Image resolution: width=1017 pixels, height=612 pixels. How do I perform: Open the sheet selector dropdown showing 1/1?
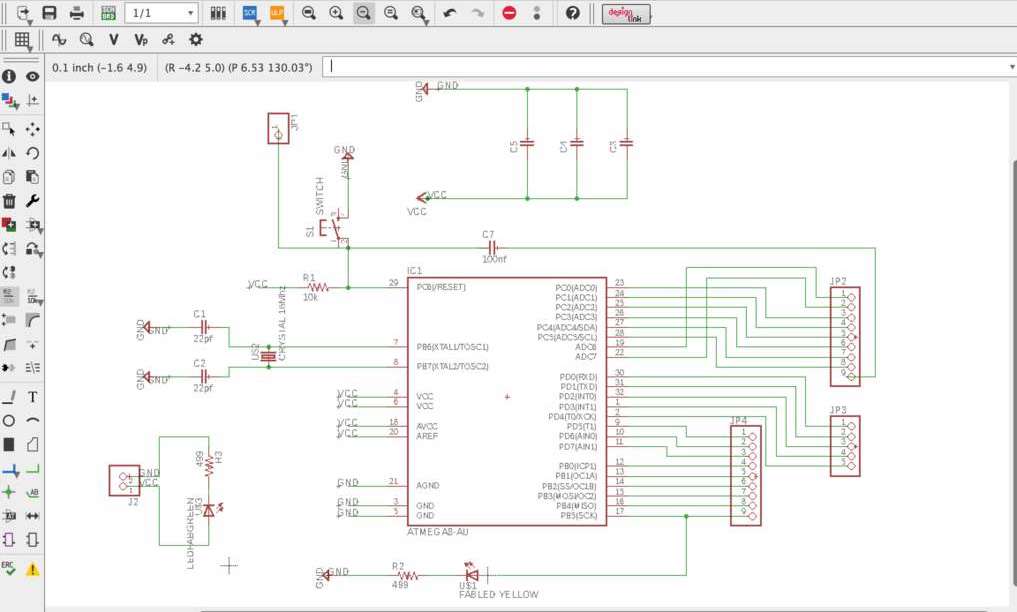click(x=162, y=13)
